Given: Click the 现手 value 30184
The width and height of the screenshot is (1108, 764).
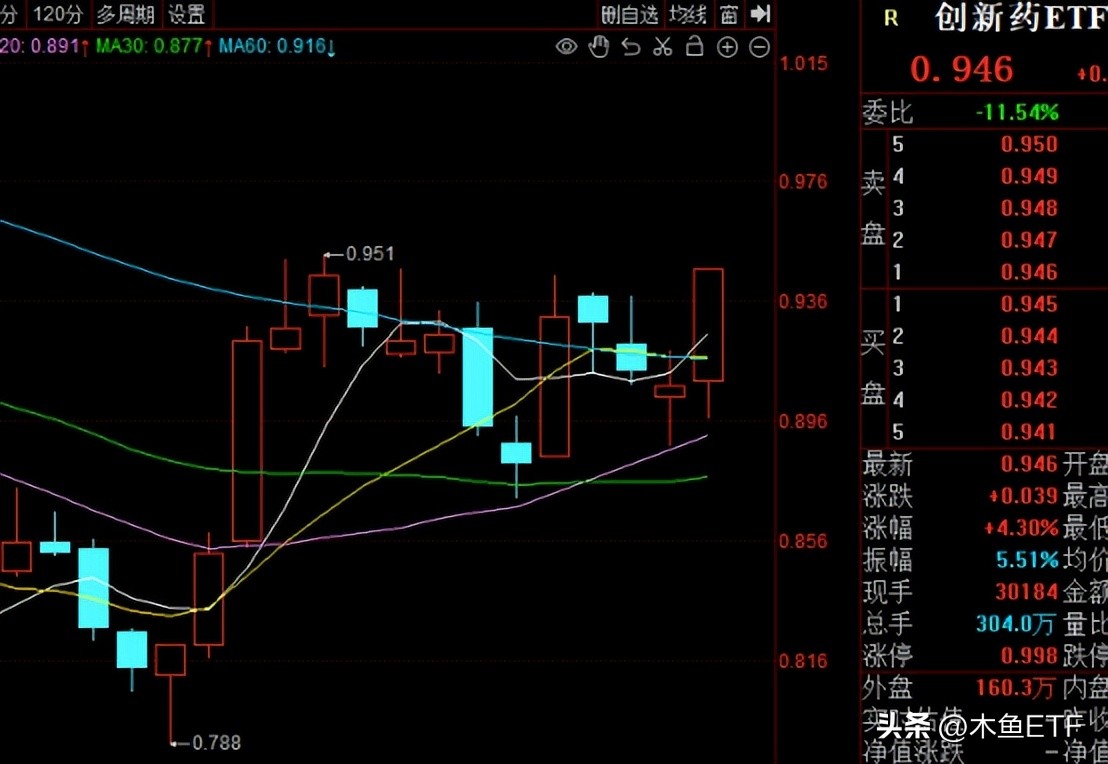Looking at the screenshot, I should [x=1026, y=592].
